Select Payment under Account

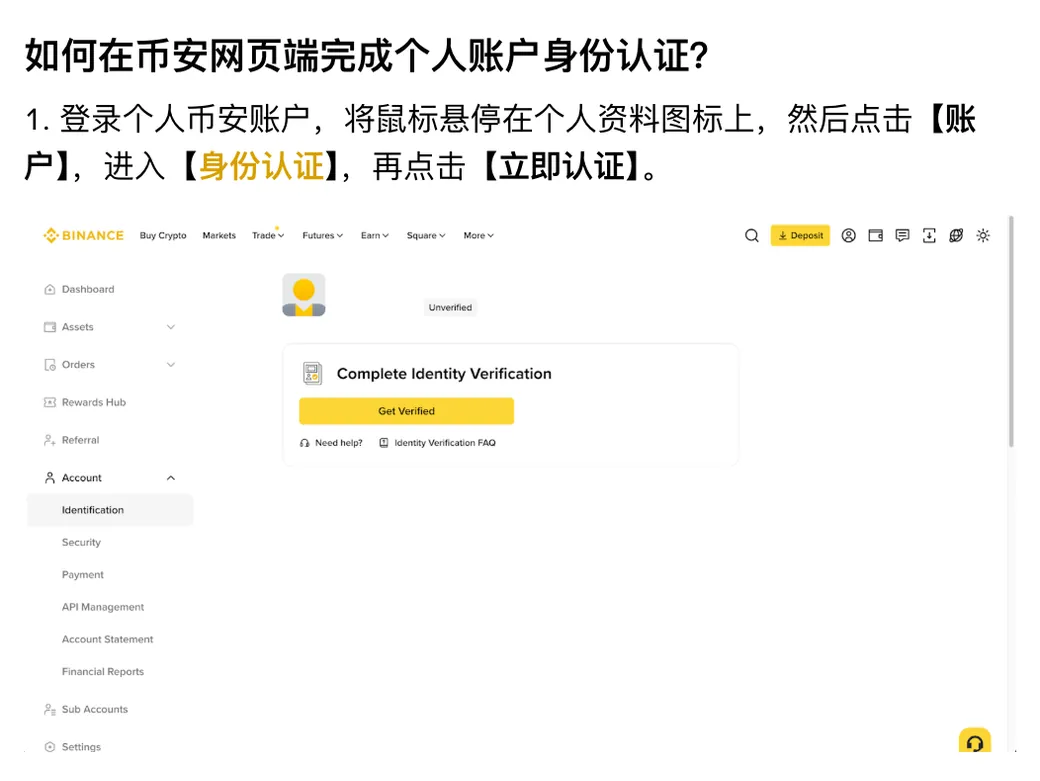[83, 575]
